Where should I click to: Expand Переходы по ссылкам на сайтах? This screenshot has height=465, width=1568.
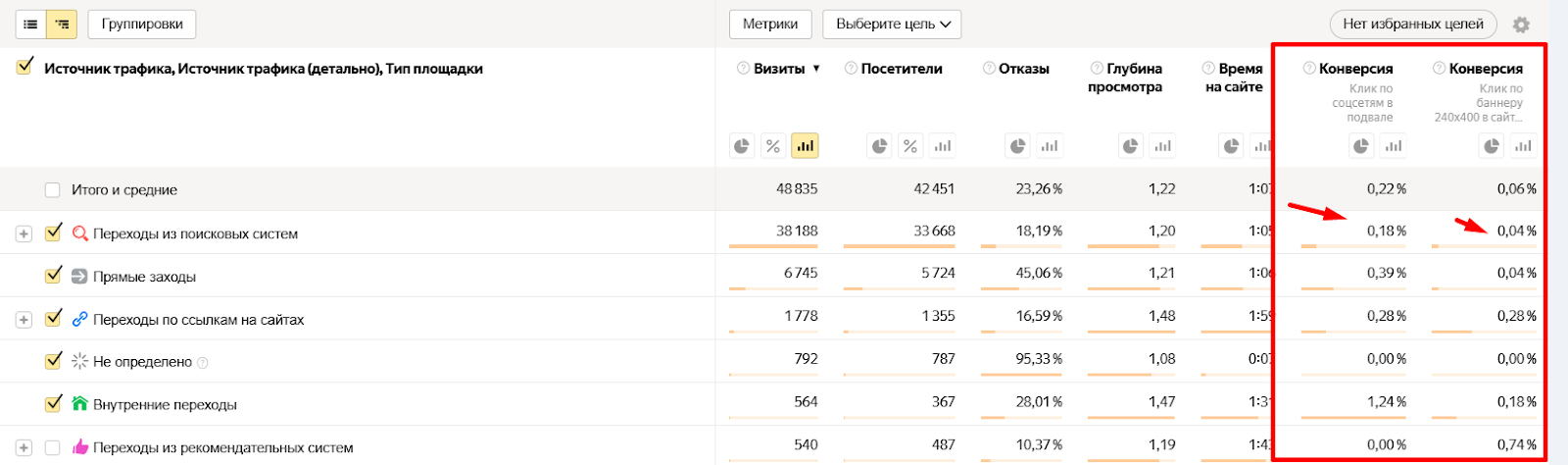24,319
